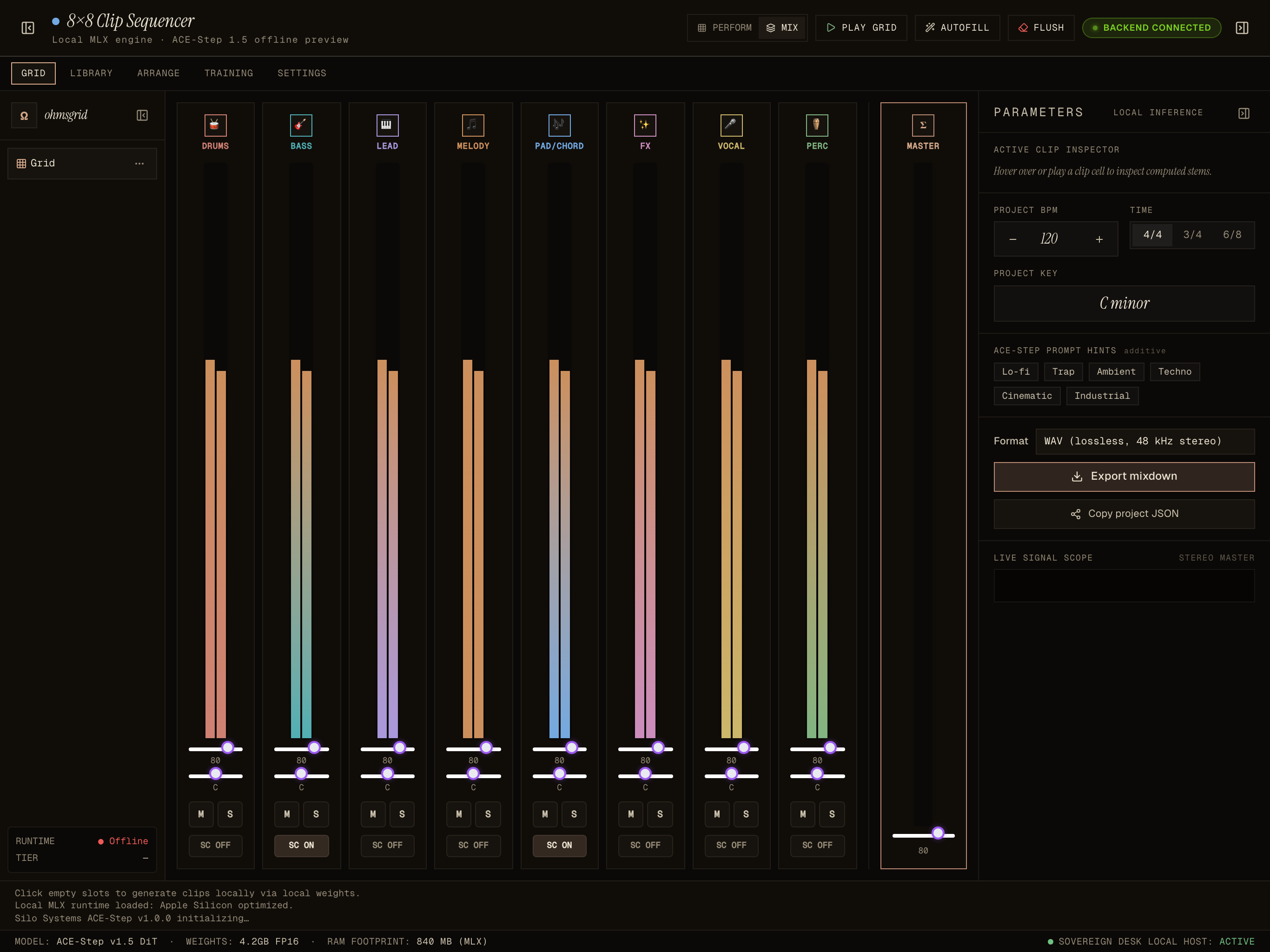Open the Settings tab
The width and height of the screenshot is (1270, 952).
pos(302,73)
